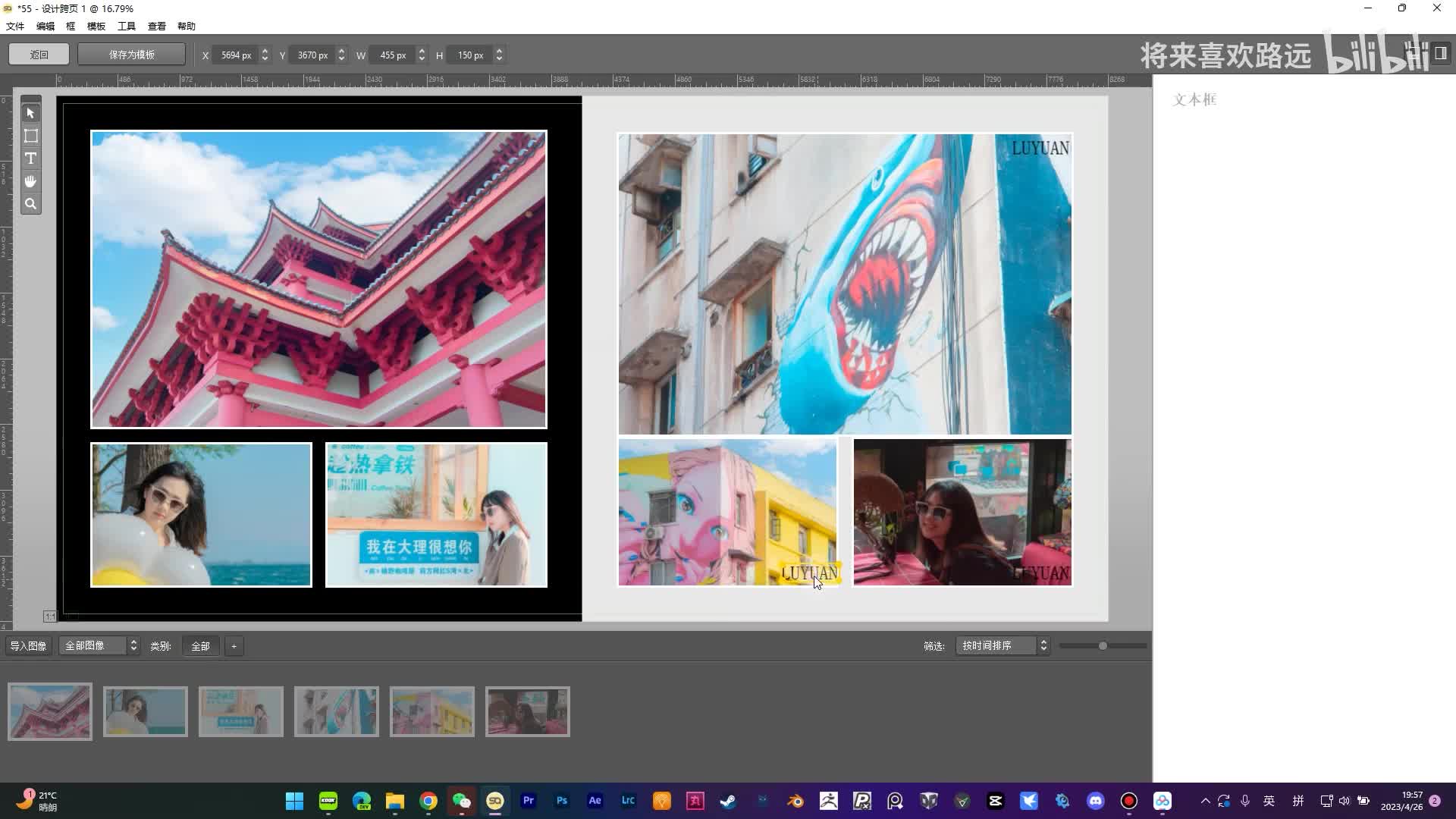The image size is (1456, 819).
Task: Click the 返回 button
Action: pos(39,55)
